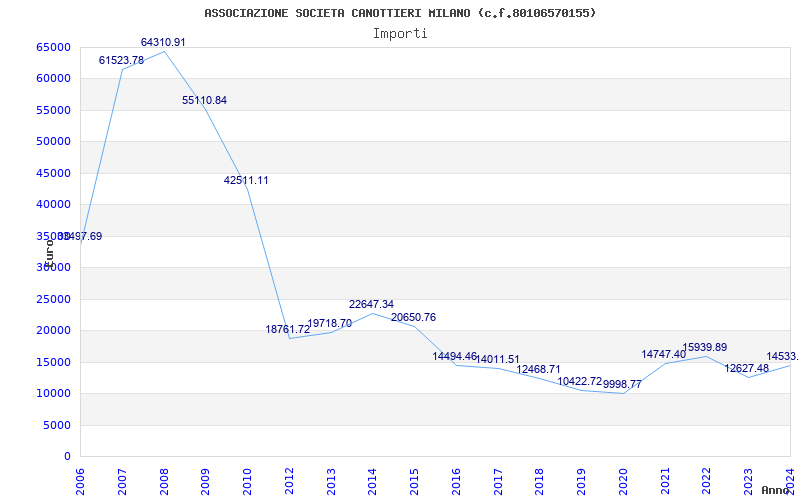
Task: Select the 14011.51 data label
Action: [x=497, y=359]
